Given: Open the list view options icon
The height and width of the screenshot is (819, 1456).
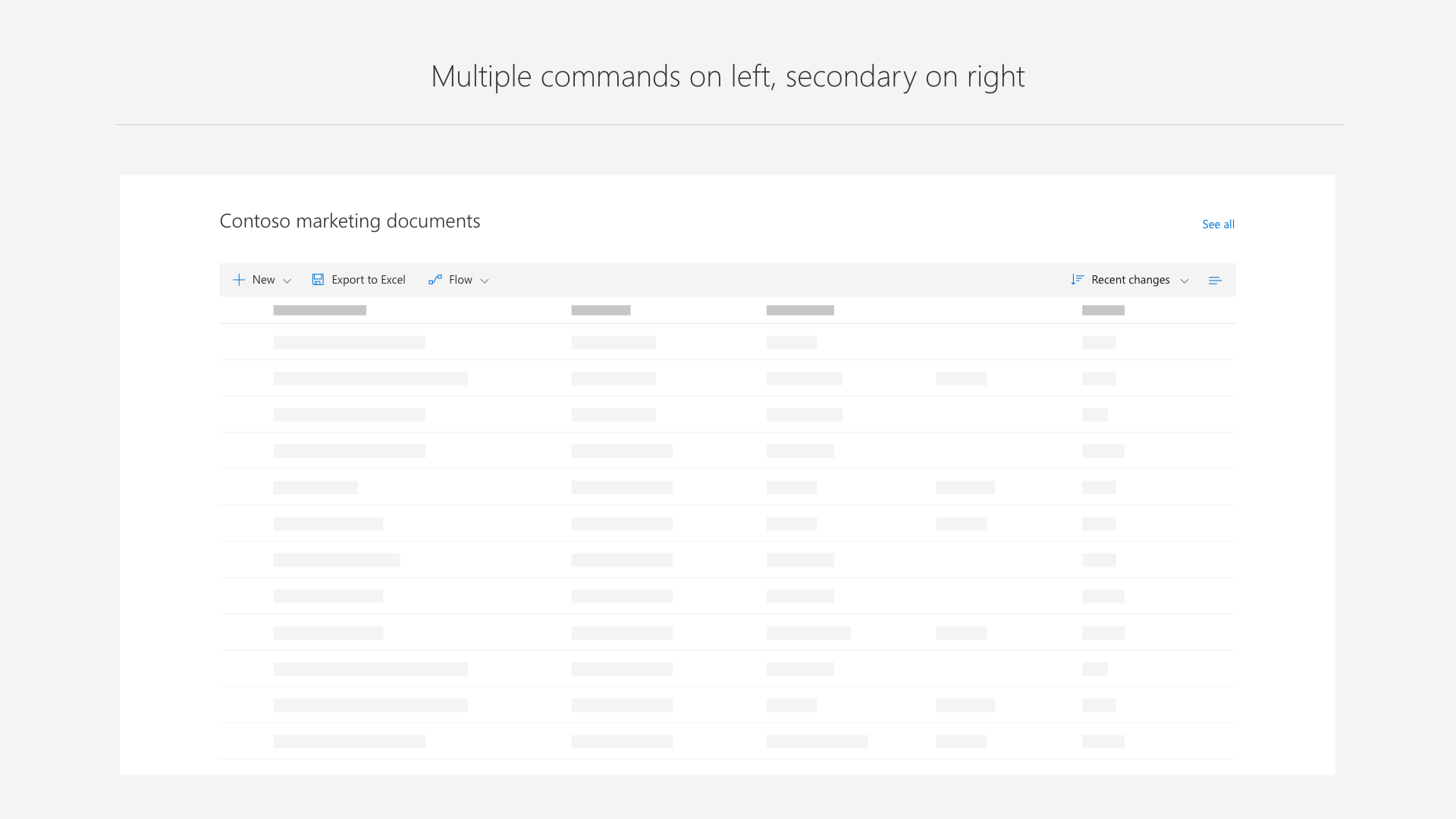Looking at the screenshot, I should tap(1215, 281).
